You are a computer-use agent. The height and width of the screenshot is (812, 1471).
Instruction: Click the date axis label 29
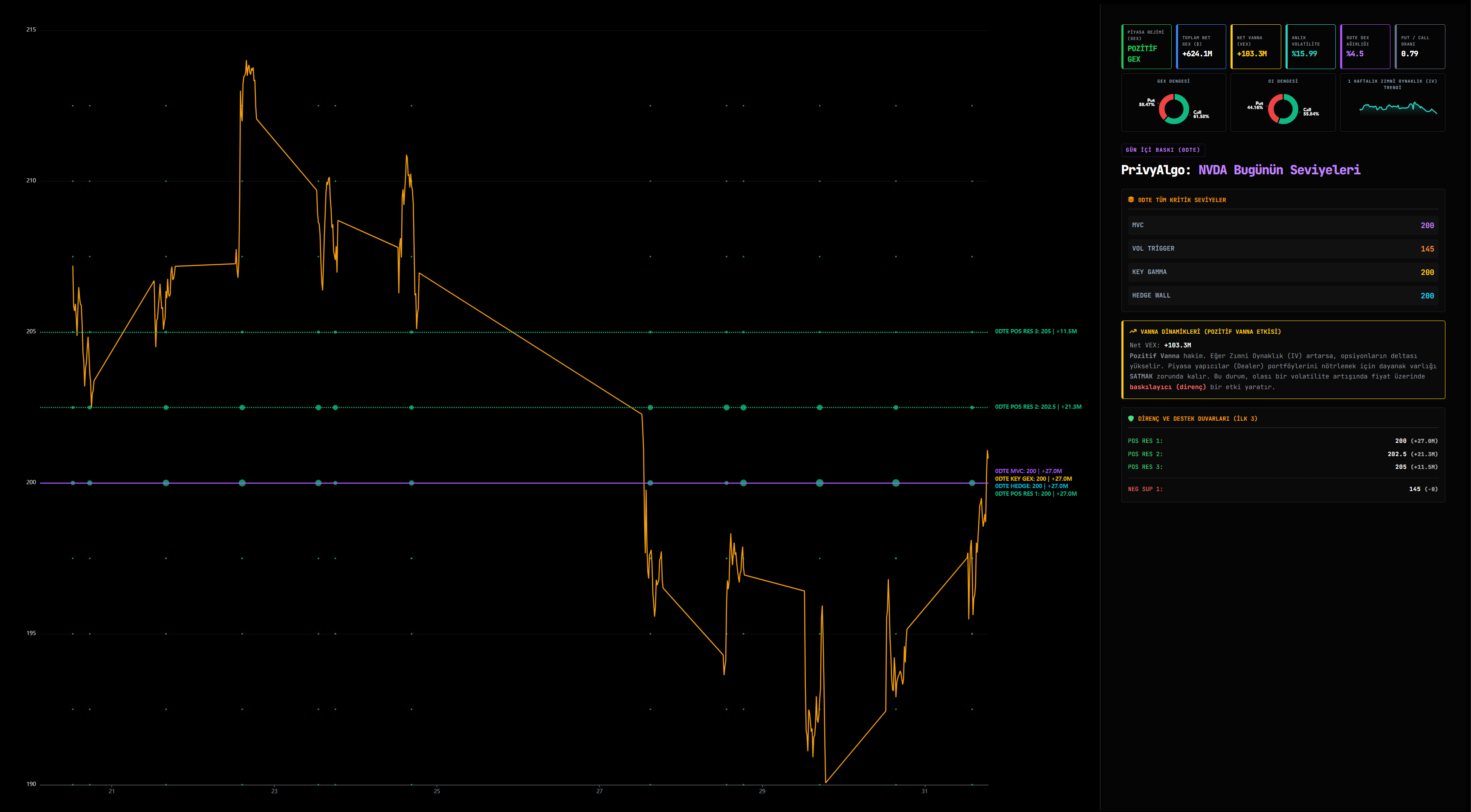coord(762,791)
